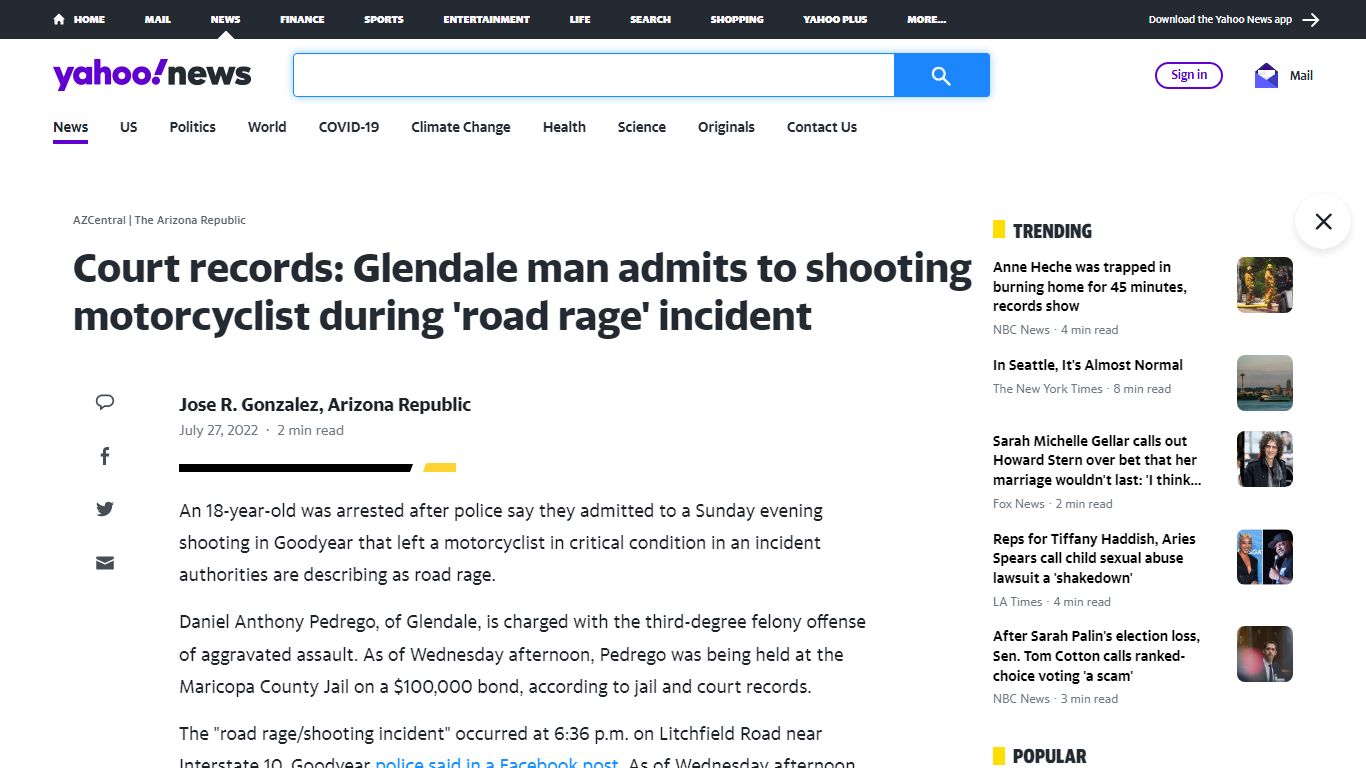Select News in the top navigation bar
This screenshot has width=1366, height=768.
pos(225,19)
